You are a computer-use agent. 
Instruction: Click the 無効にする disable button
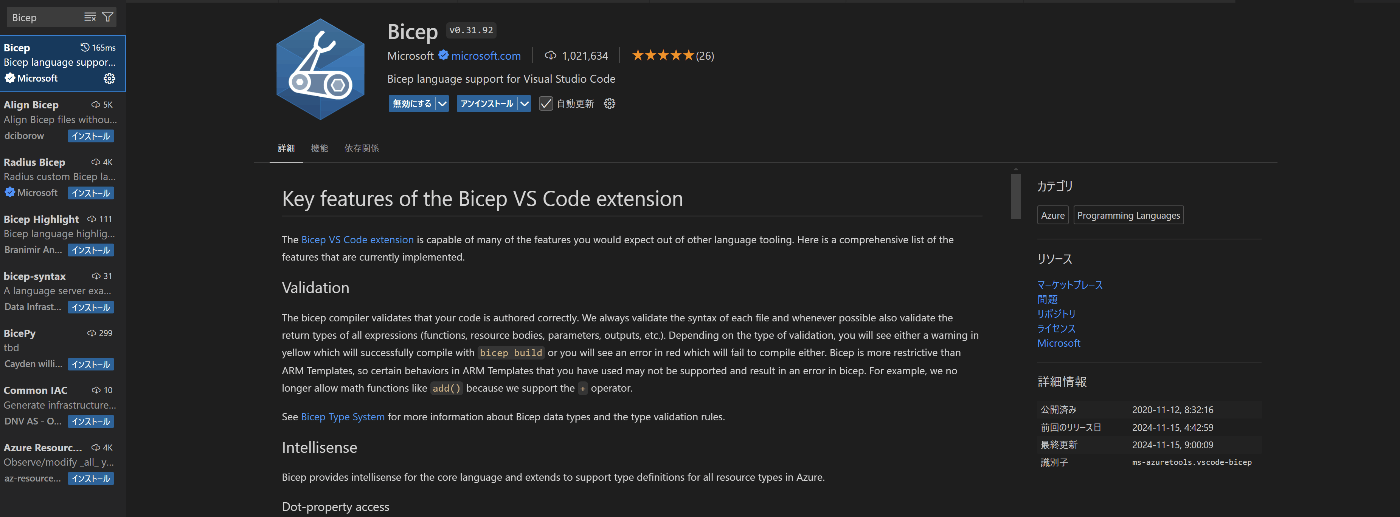click(x=412, y=103)
